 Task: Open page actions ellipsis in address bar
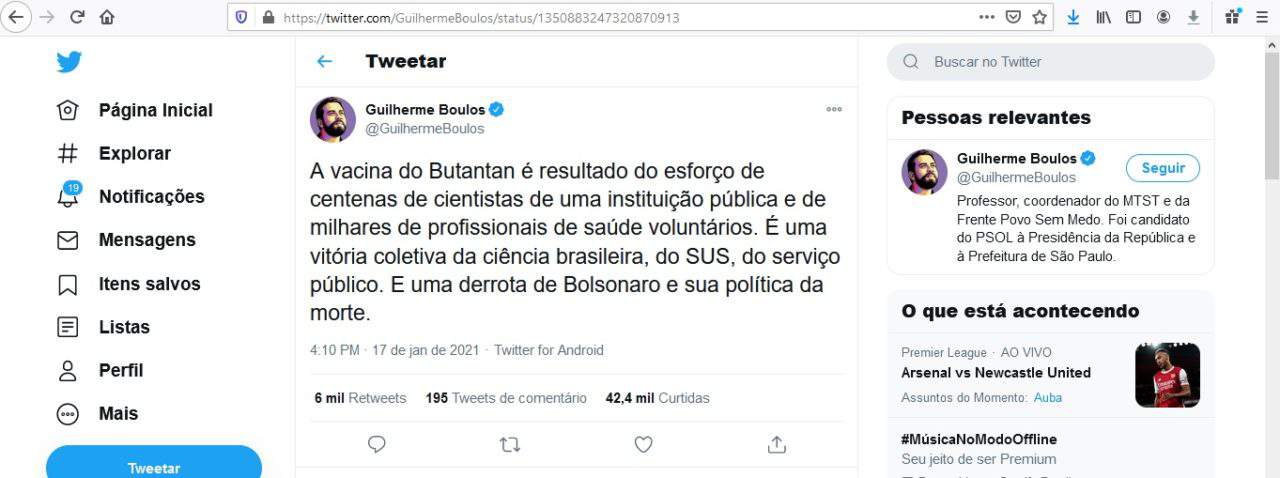(x=987, y=17)
